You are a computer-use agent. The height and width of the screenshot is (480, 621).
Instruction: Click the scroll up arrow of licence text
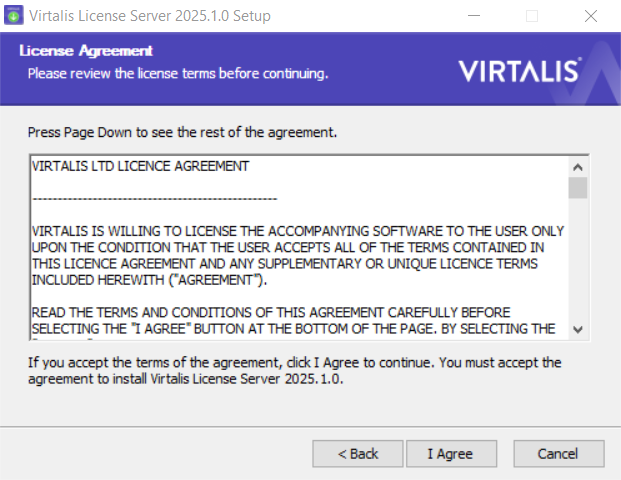(x=578, y=167)
